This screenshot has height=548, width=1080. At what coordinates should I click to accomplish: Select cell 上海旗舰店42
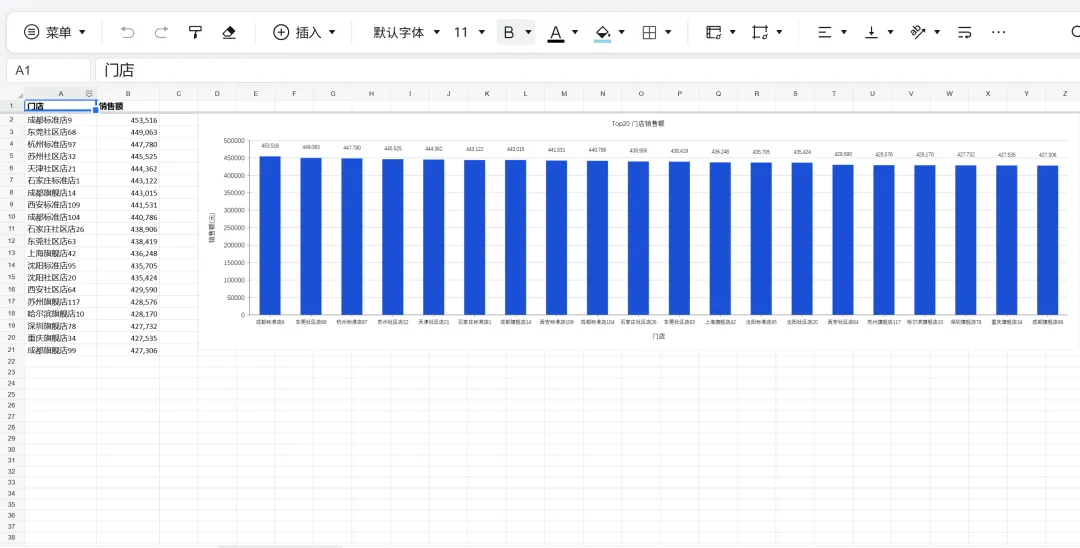click(61, 253)
